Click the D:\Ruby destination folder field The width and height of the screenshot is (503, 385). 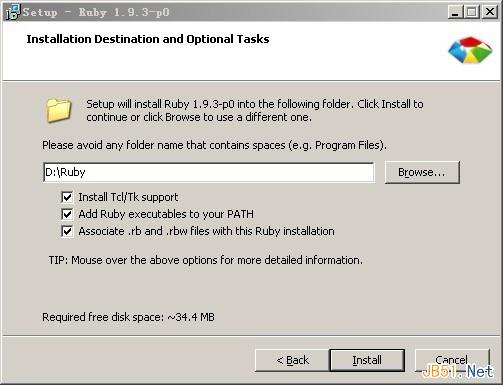click(x=209, y=172)
